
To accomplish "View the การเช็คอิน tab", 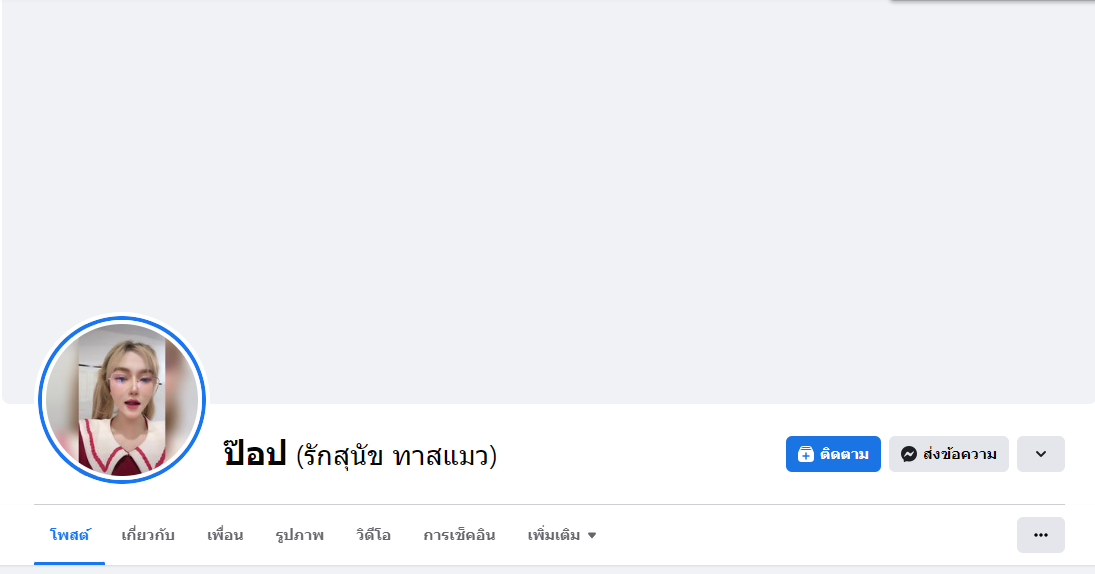I will click(x=459, y=535).
